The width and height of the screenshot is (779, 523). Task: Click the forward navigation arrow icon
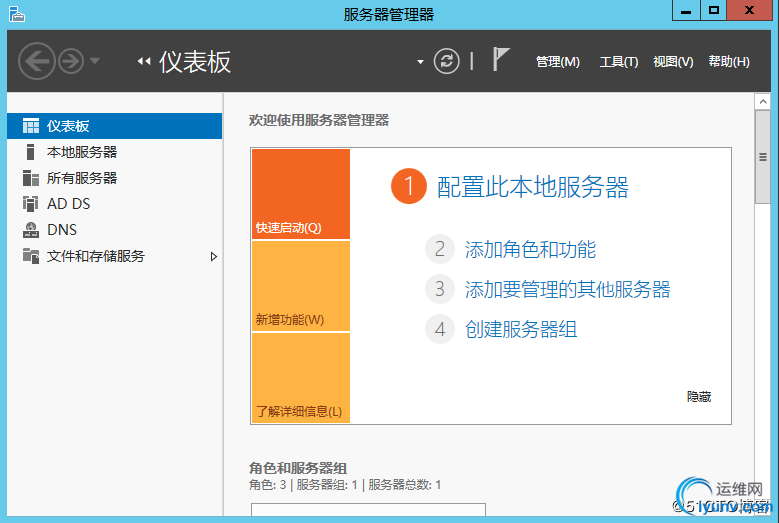coord(71,62)
